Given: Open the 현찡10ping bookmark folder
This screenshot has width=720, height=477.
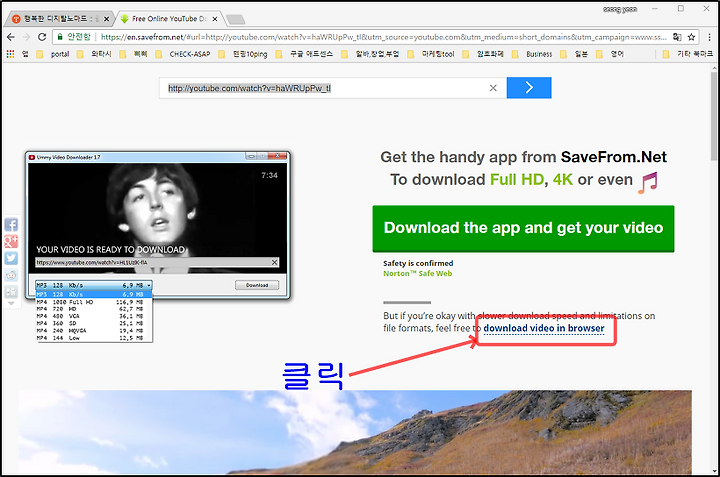Looking at the screenshot, I should (243, 54).
